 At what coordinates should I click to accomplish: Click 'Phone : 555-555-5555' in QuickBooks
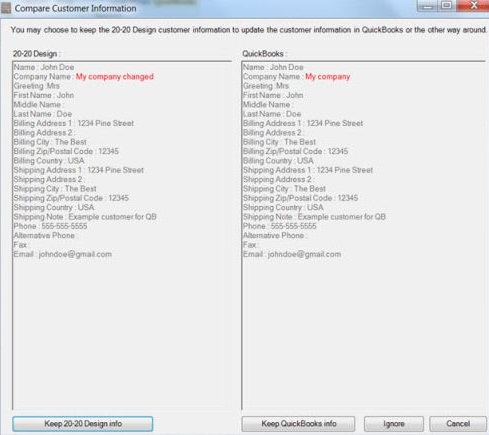(280, 226)
